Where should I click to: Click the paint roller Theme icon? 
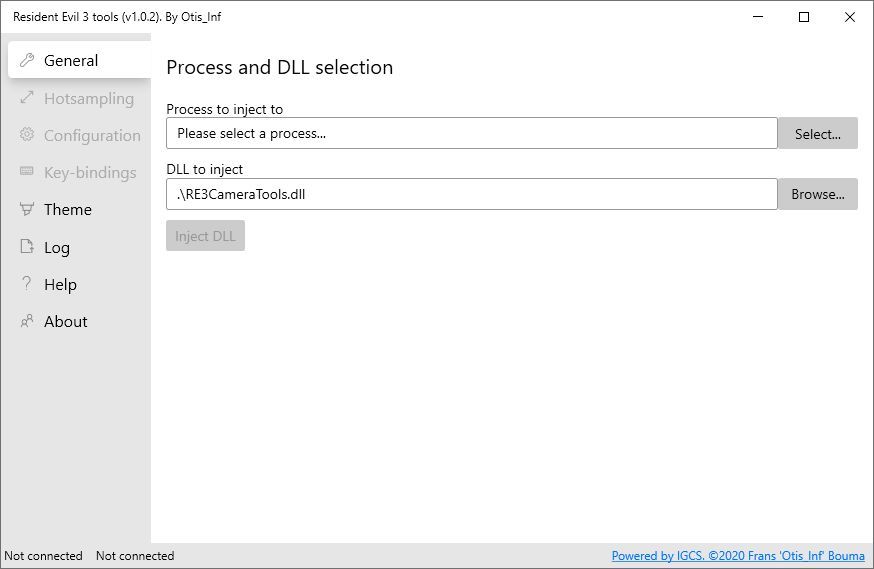coord(27,209)
